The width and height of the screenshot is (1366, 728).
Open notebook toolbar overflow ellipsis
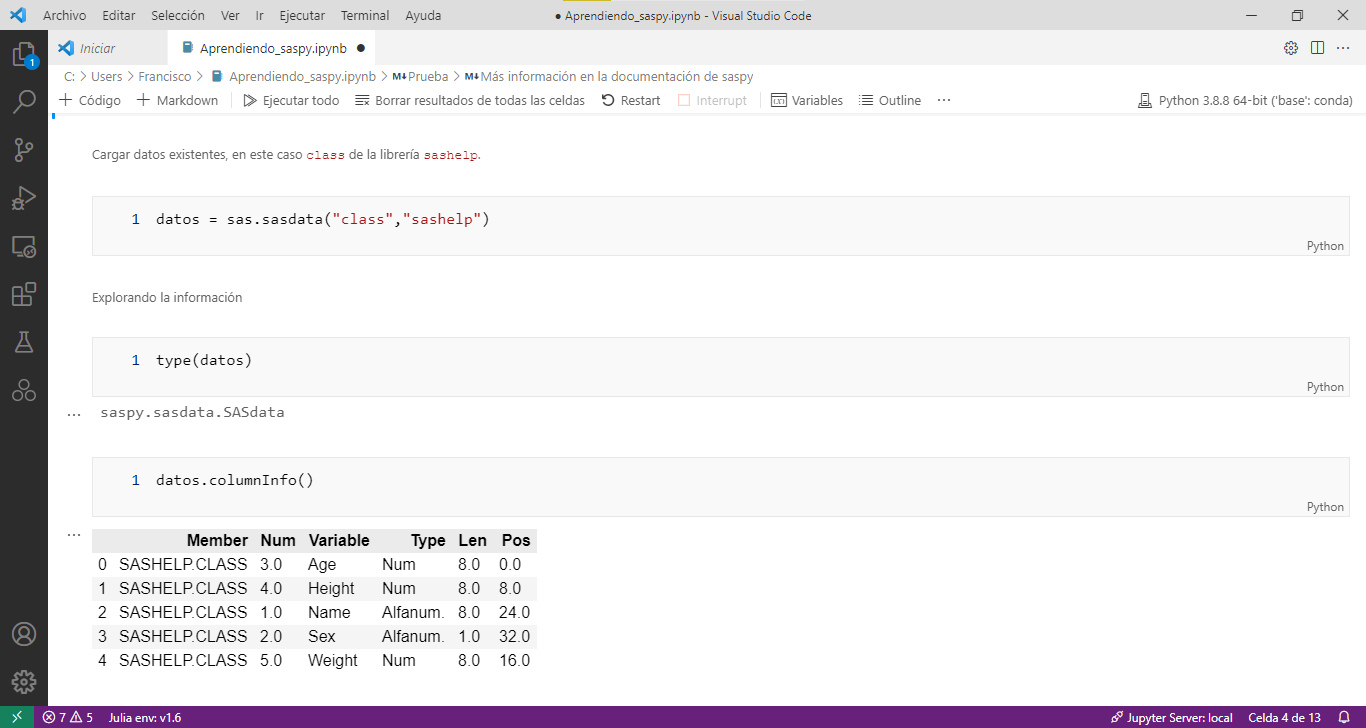point(944,100)
